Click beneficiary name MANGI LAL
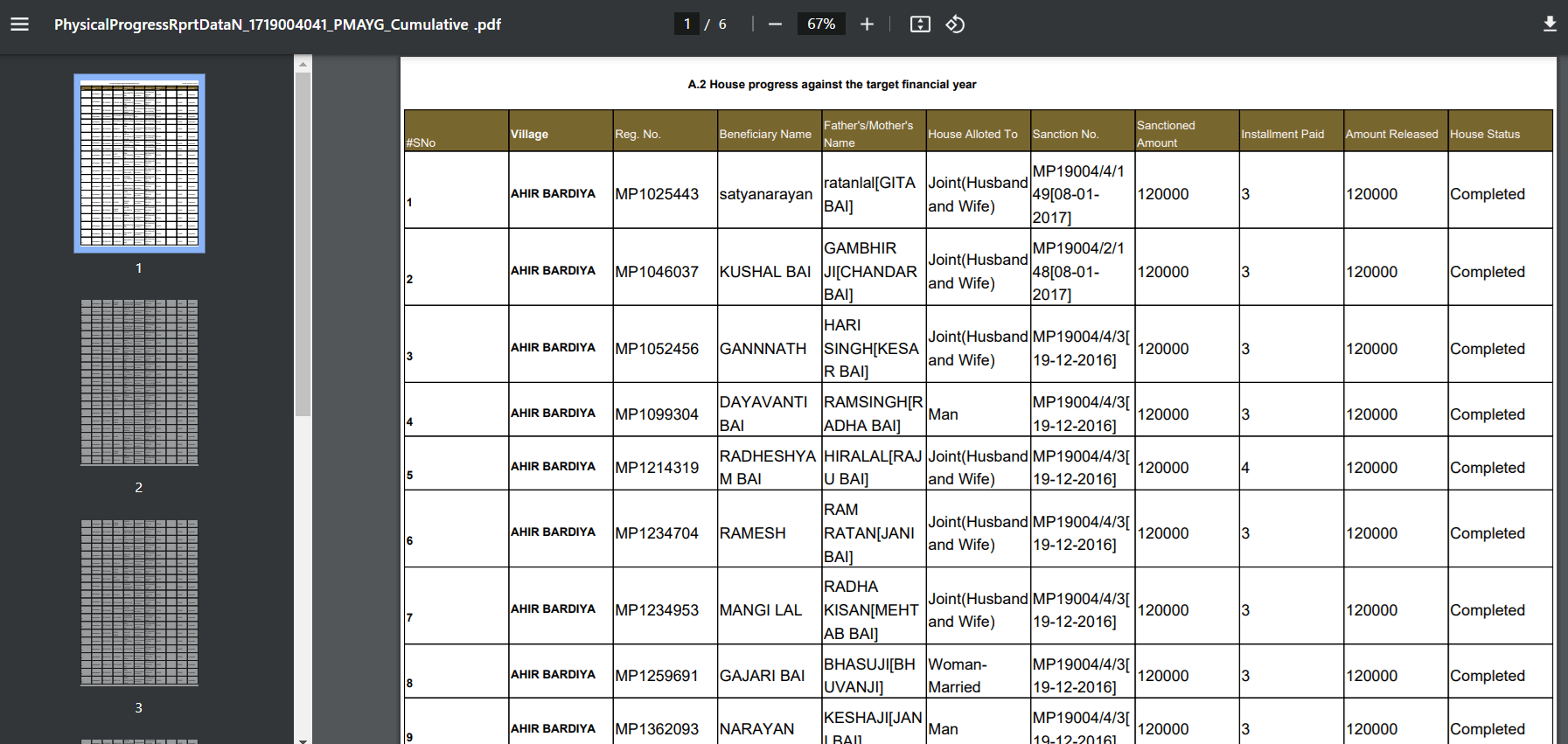This screenshot has width=1568, height=744. (x=761, y=610)
